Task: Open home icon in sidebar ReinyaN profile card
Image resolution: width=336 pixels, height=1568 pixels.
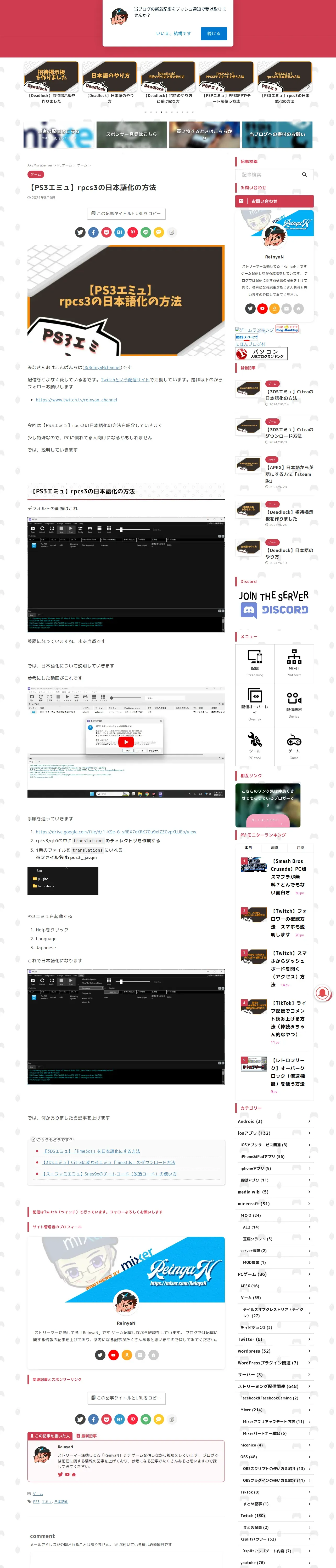Action: (298, 309)
